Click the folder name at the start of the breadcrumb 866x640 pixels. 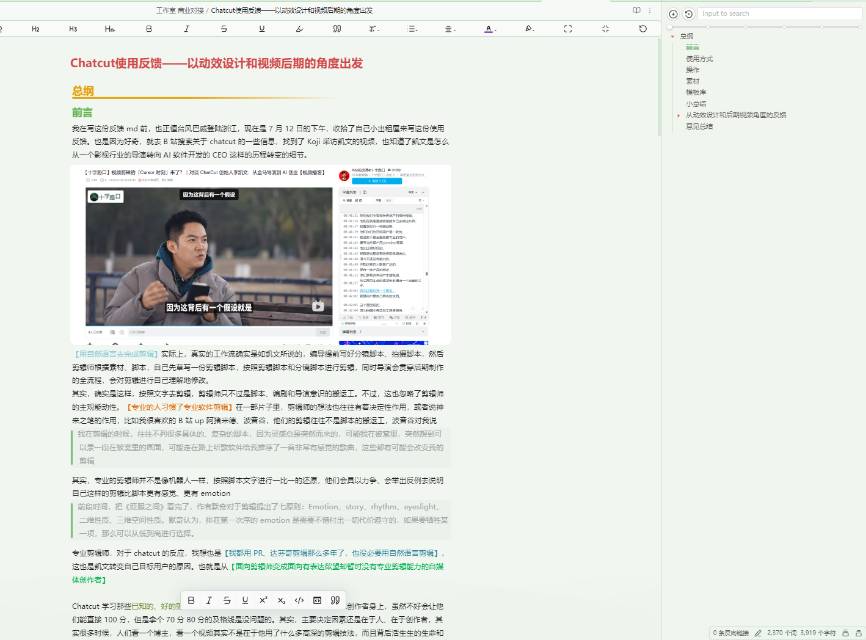pos(180,10)
